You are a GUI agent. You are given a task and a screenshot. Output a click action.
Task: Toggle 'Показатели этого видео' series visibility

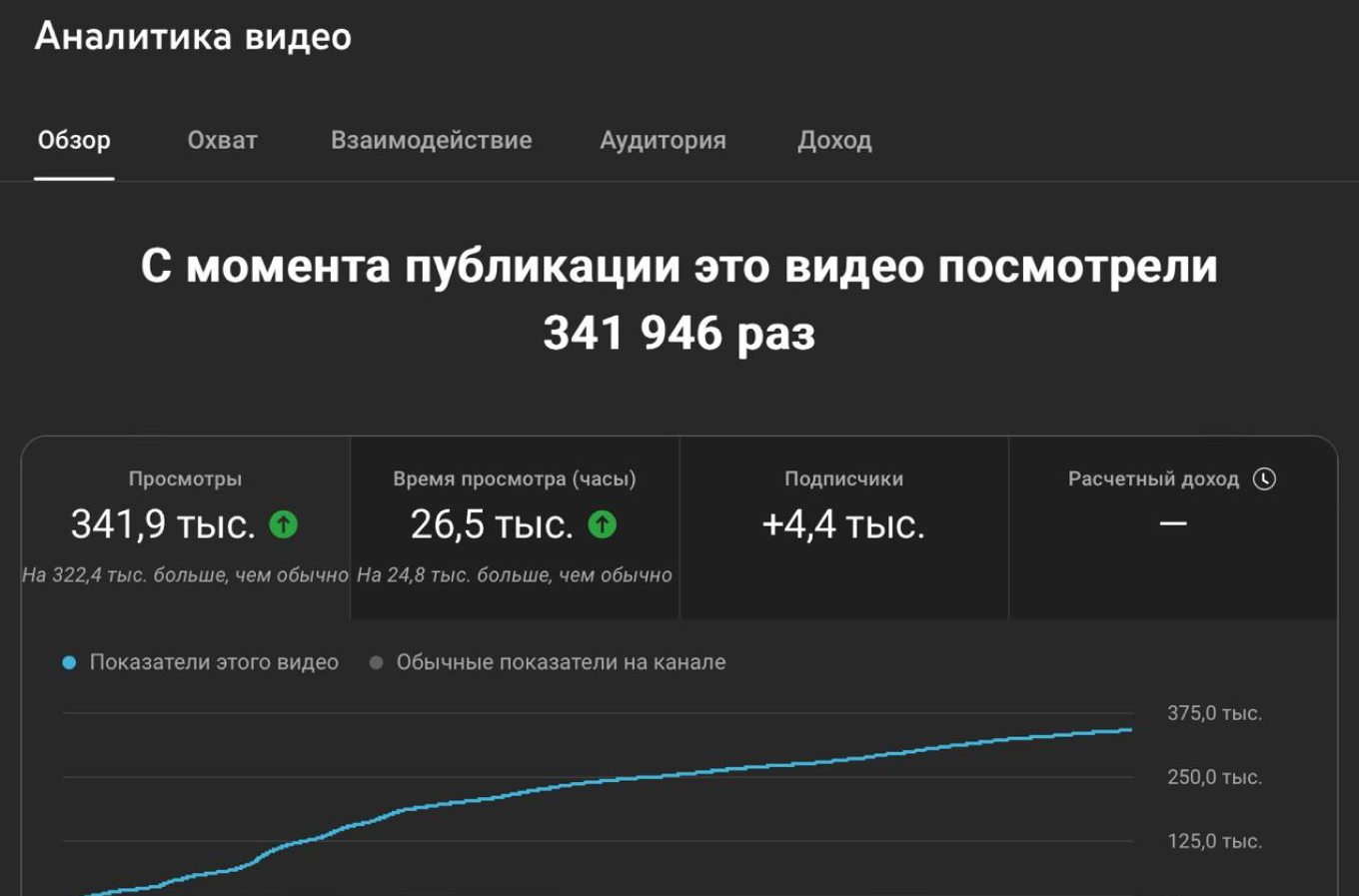pyautogui.click(x=213, y=661)
